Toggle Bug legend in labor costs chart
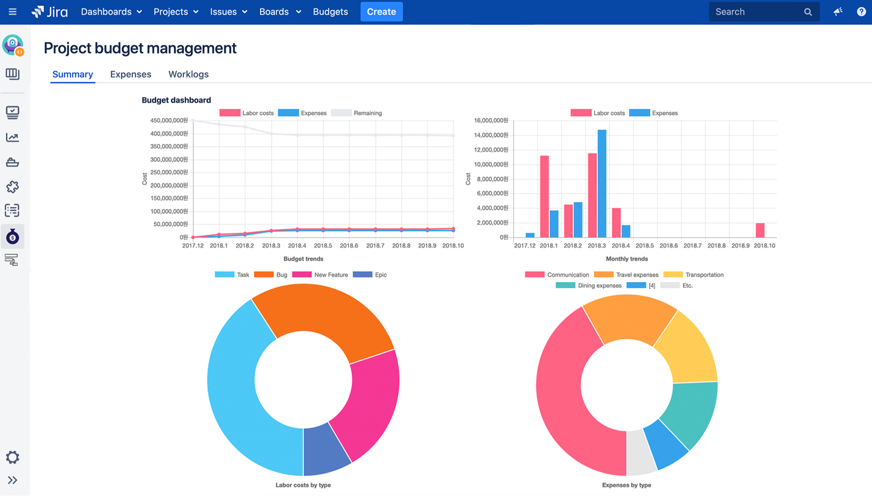Viewport: 872px width, 496px height. click(x=271, y=274)
